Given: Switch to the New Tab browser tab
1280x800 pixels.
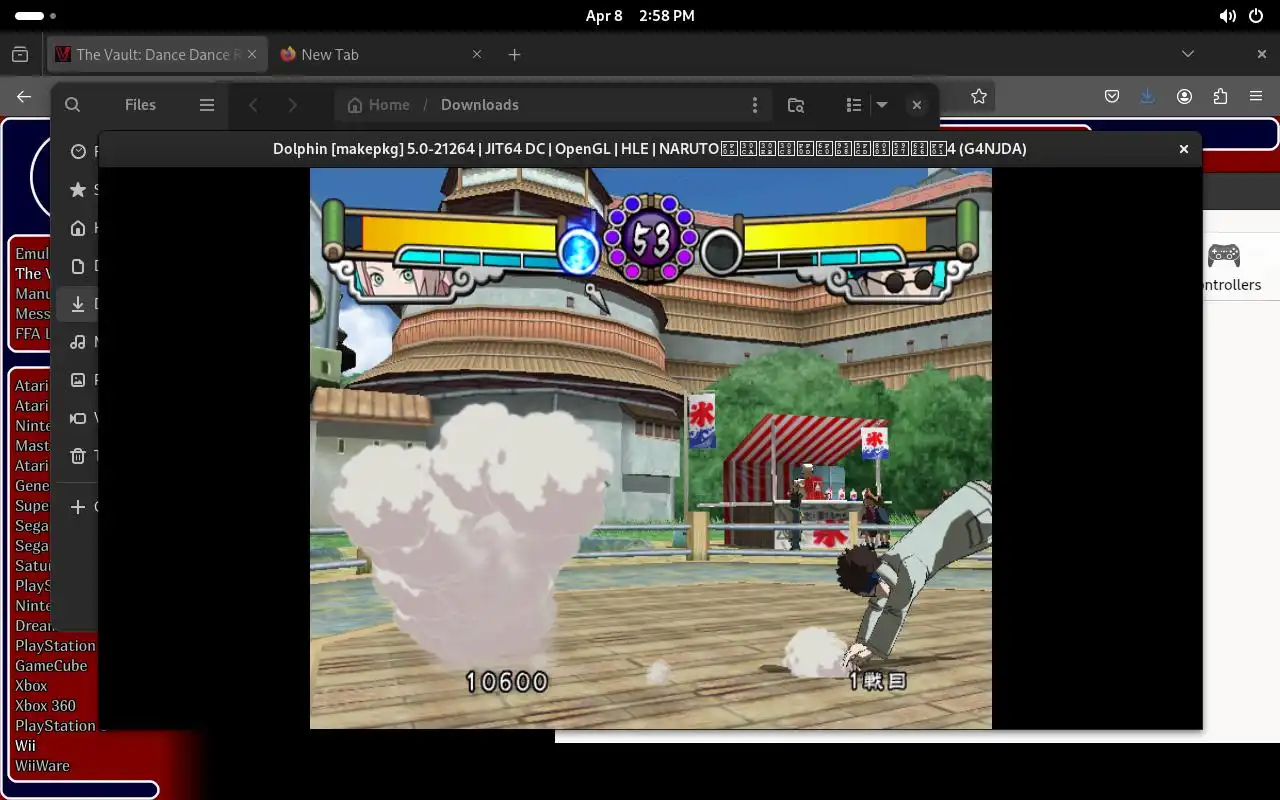Looking at the screenshot, I should [x=380, y=55].
